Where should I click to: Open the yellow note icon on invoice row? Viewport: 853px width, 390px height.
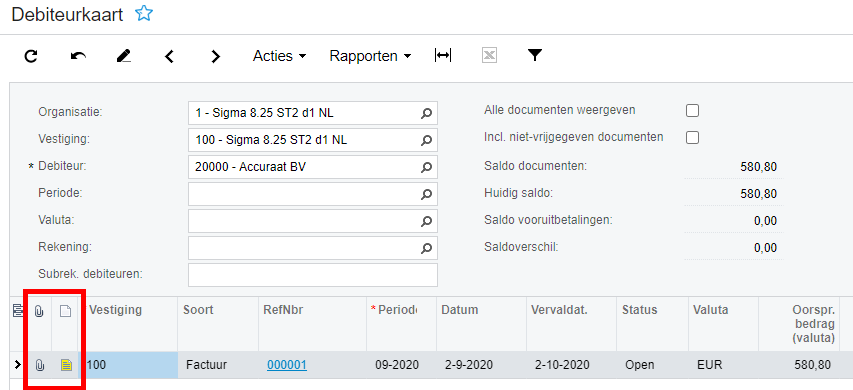(x=66, y=365)
